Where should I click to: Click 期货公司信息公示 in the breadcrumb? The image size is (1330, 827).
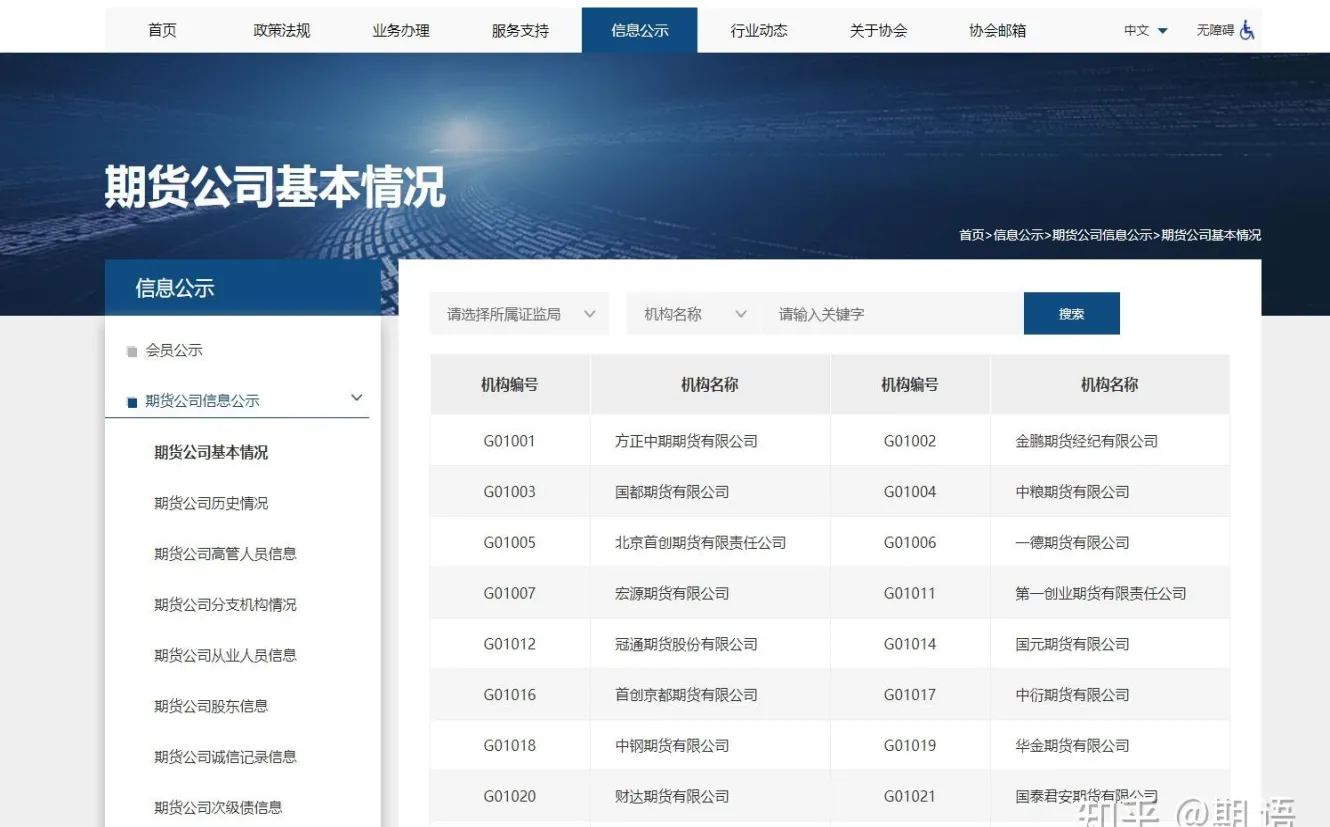1102,235
